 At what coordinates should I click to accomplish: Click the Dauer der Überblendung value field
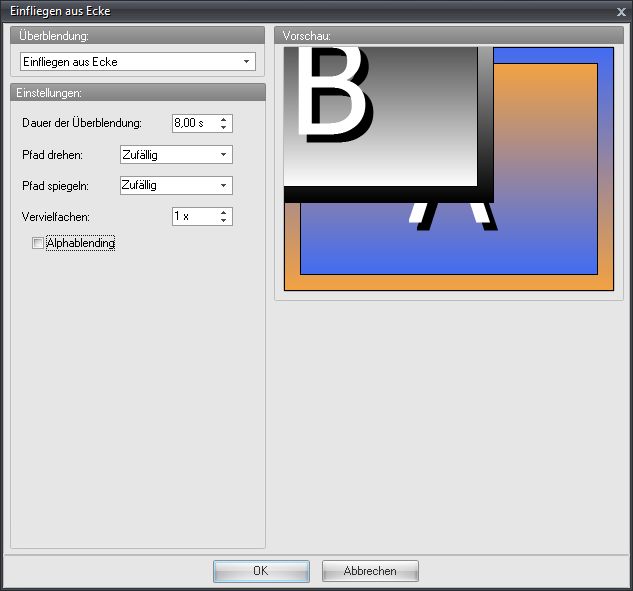pyautogui.click(x=193, y=123)
